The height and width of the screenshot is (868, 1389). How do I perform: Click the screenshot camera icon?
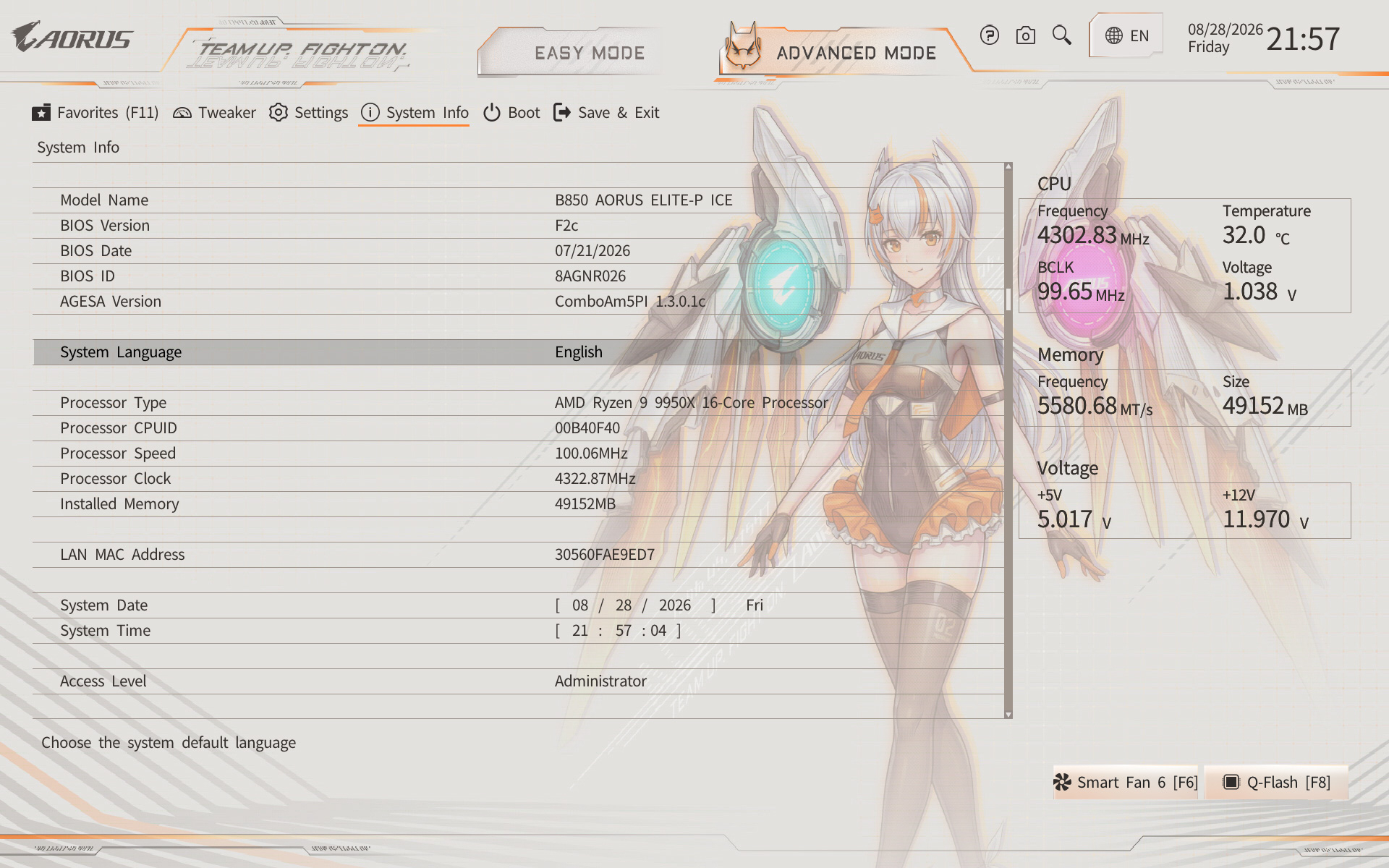click(x=1025, y=35)
